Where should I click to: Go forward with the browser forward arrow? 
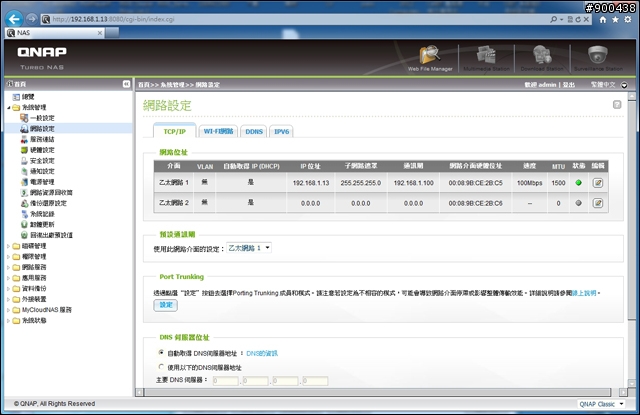click(x=31, y=19)
